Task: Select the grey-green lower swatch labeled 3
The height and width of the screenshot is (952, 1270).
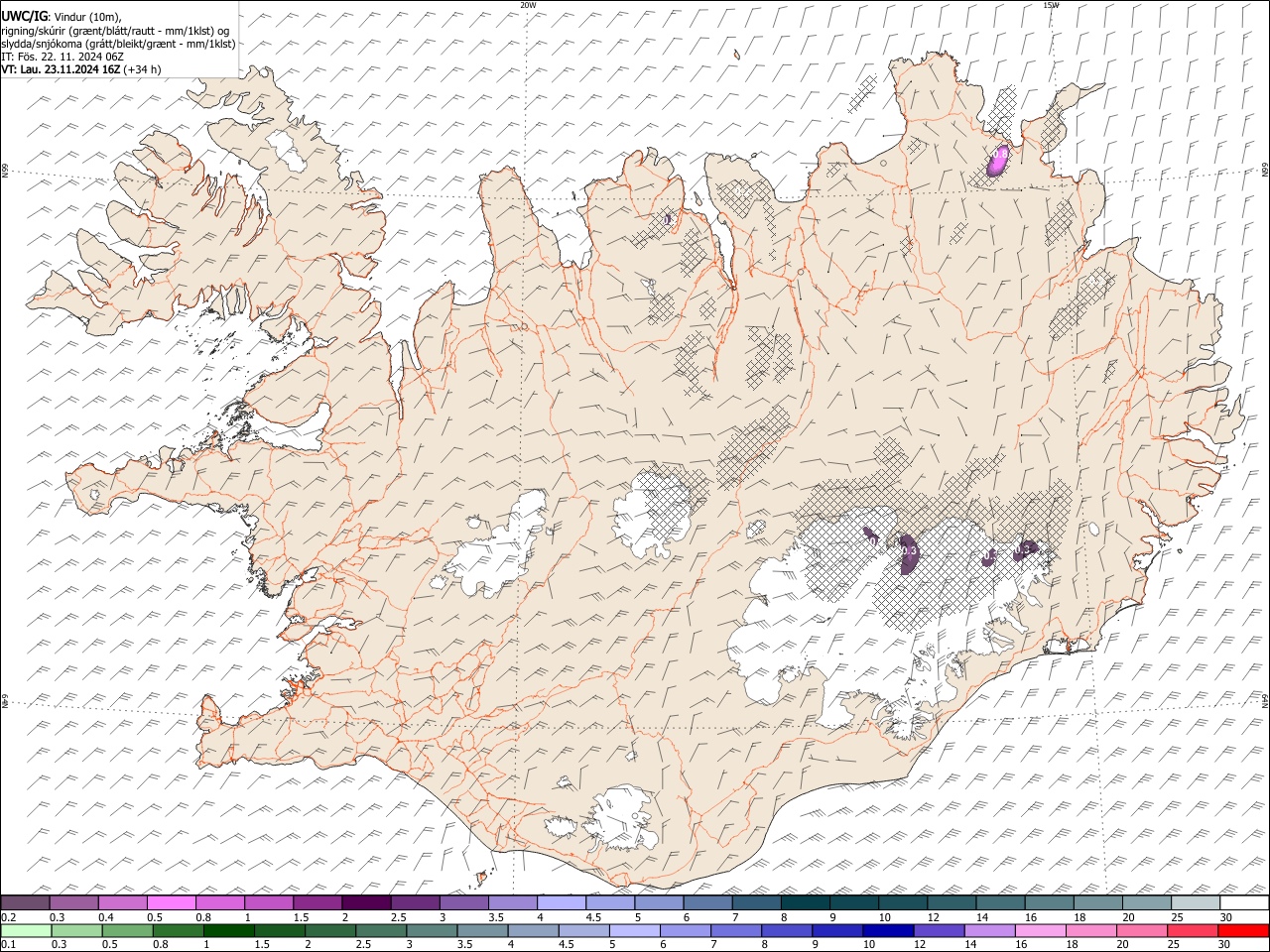Action: (432, 930)
